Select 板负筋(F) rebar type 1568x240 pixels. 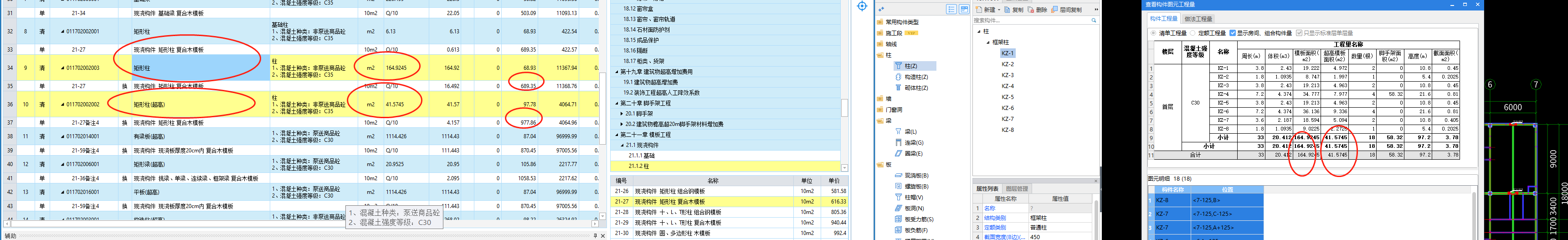(911, 230)
